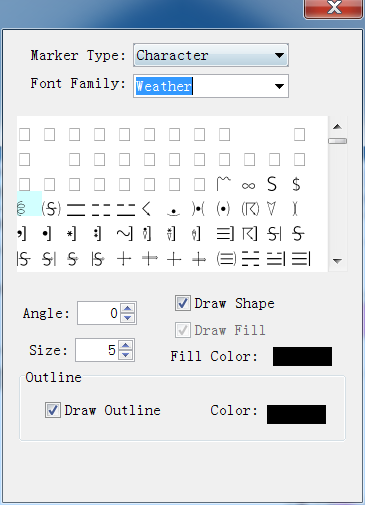
Task: Choose the dot between outward-curving brackets glyph
Action: point(198,209)
